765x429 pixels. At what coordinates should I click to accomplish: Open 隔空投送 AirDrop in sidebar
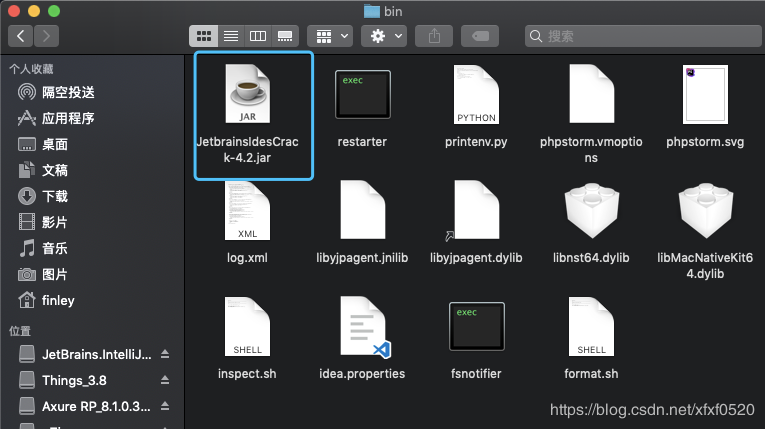click(56, 92)
